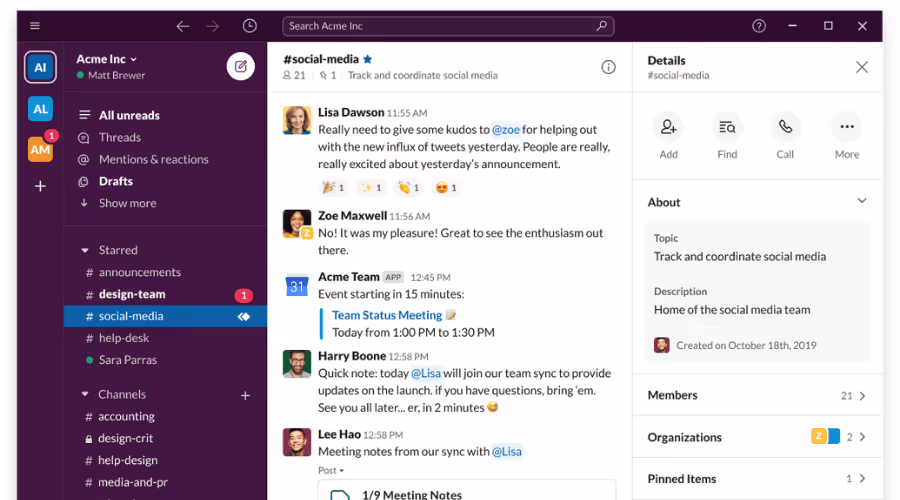Open Team Status Meeting link
The width and height of the screenshot is (900, 500).
tap(387, 315)
